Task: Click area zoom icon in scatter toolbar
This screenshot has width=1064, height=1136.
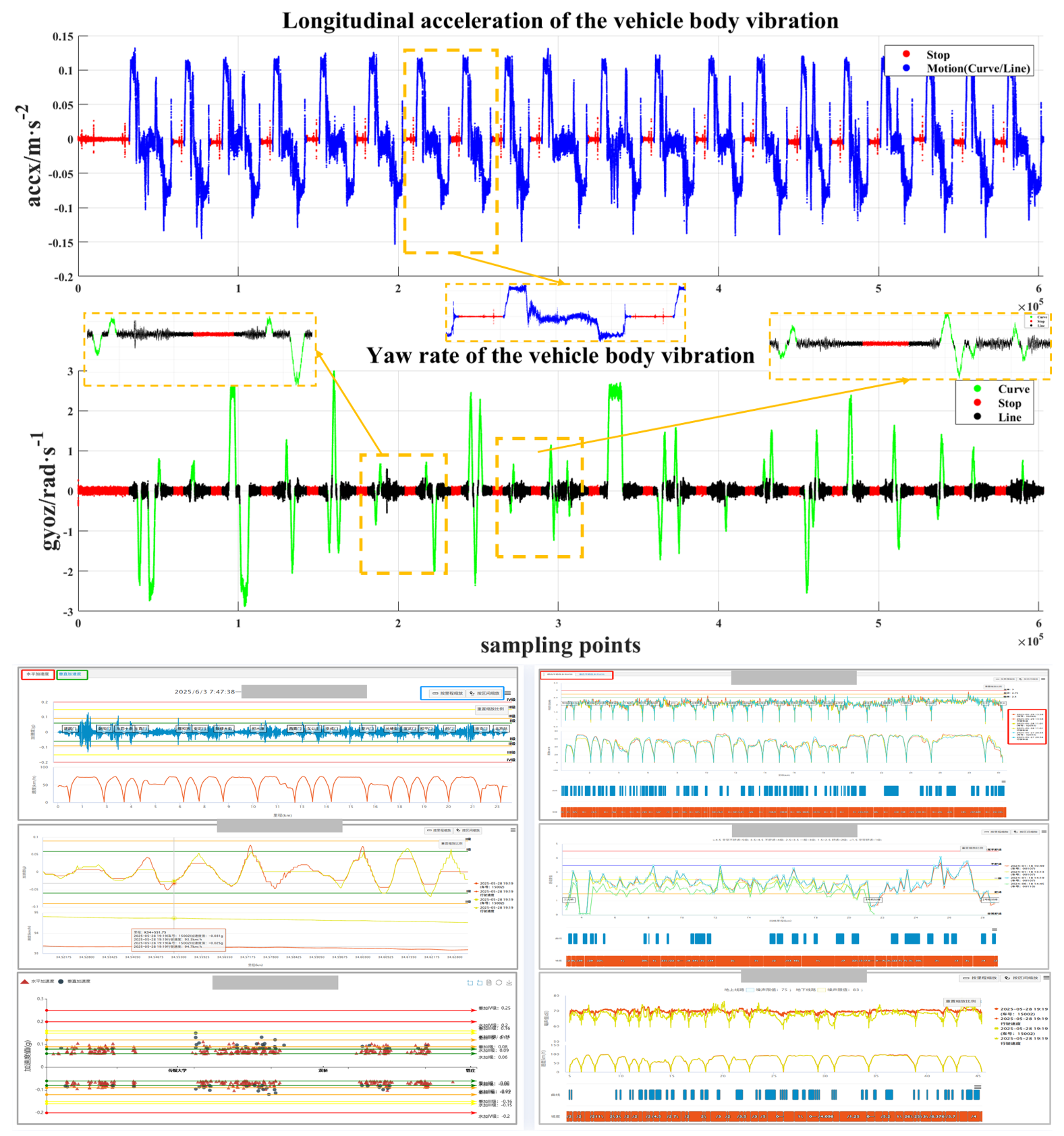Action: pyautogui.click(x=470, y=982)
